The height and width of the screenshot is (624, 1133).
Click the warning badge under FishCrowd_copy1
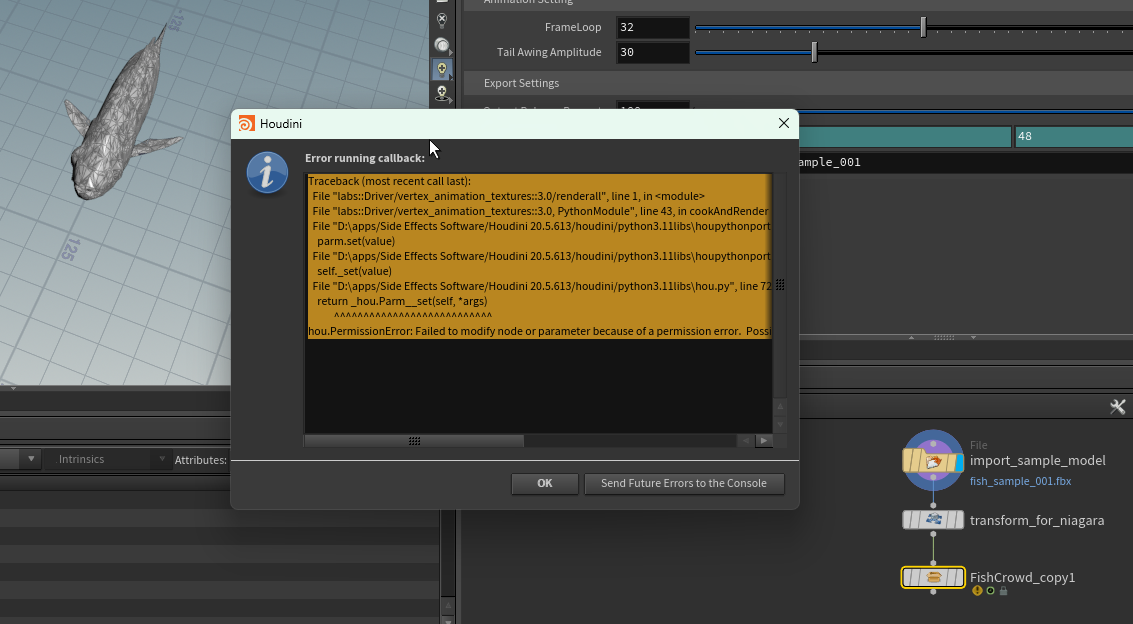pos(978,591)
